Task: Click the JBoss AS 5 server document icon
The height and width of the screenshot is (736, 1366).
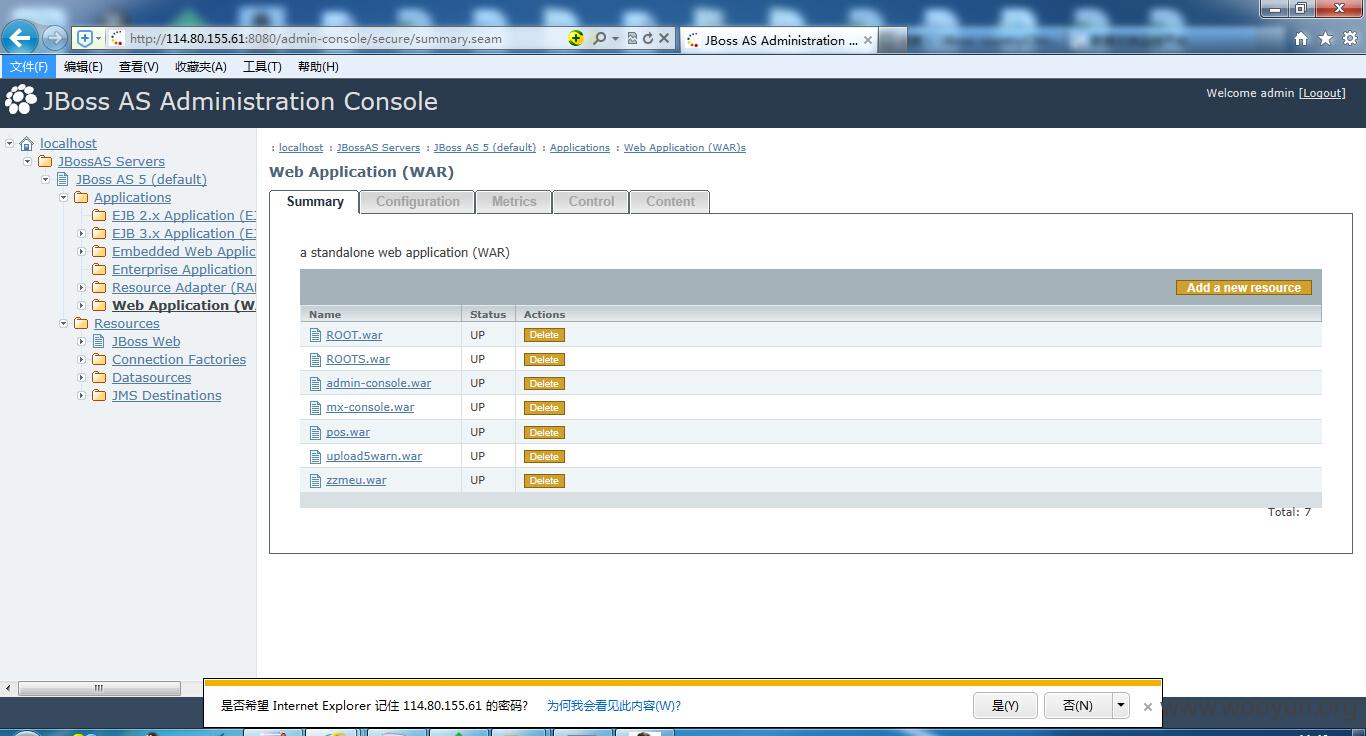Action: pos(63,180)
